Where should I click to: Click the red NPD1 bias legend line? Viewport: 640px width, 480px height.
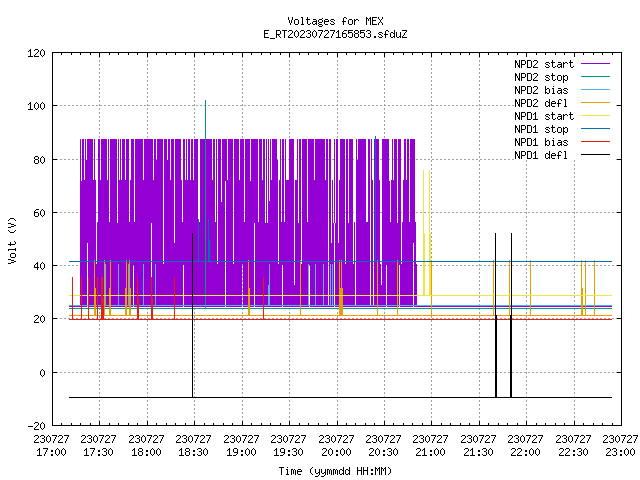tap(595, 142)
